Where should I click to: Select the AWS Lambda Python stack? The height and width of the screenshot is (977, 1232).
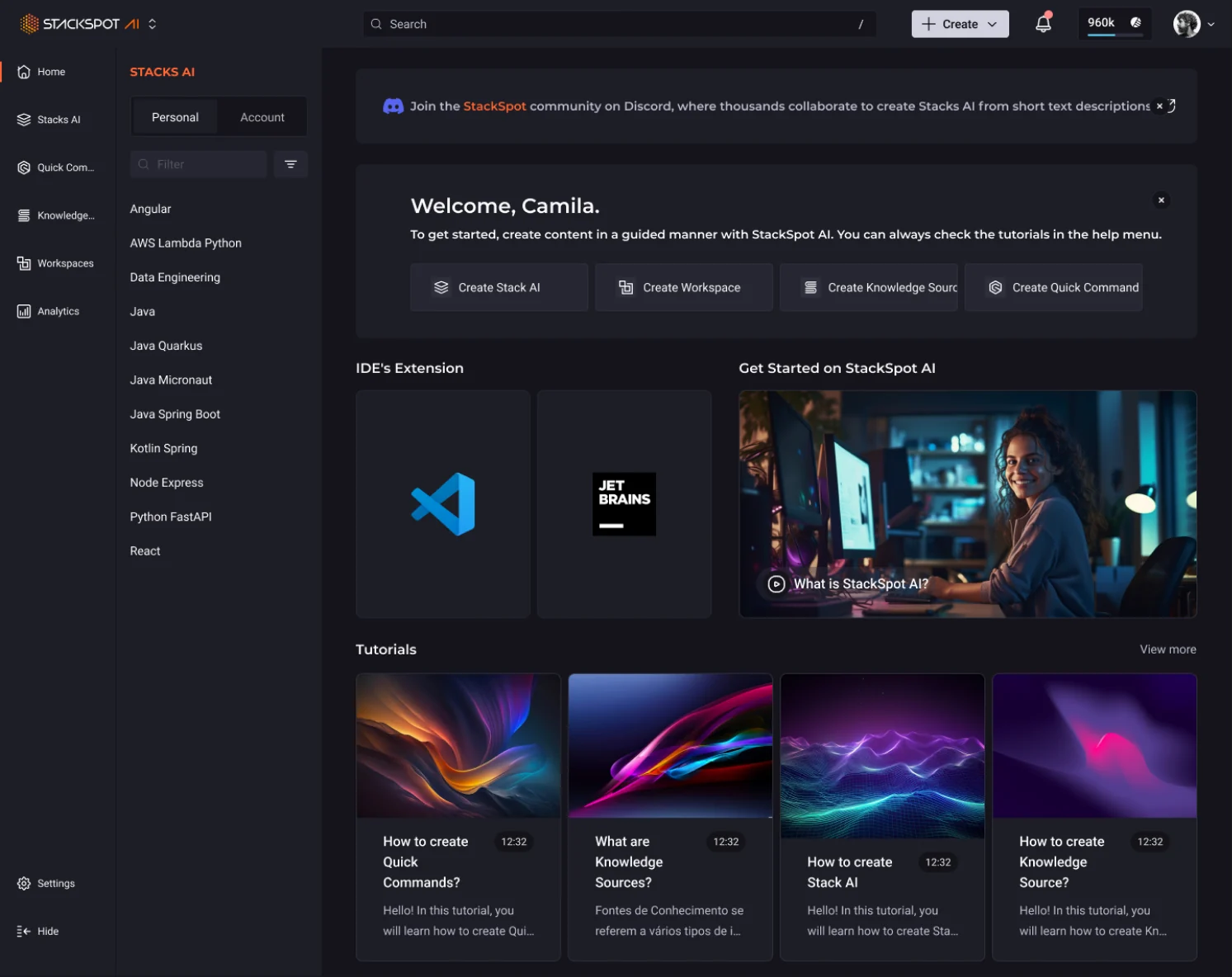(186, 243)
